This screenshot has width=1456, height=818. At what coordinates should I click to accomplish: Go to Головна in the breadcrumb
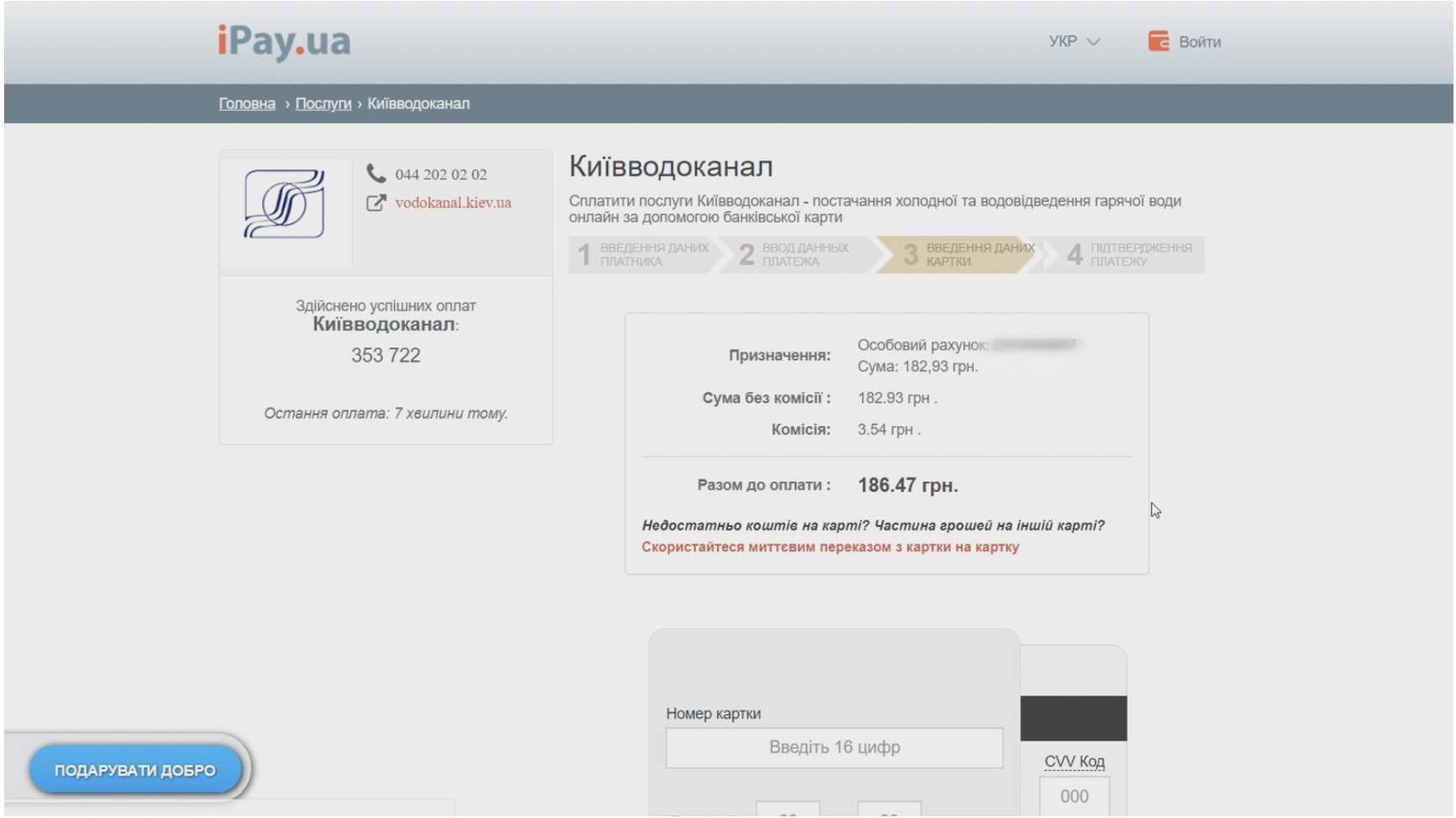[x=247, y=104]
